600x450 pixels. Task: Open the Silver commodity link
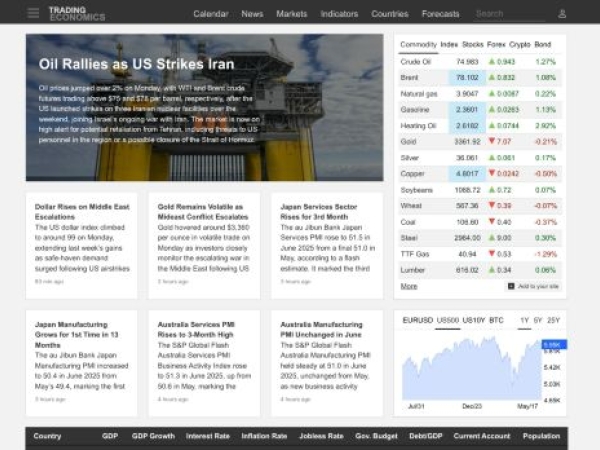[409, 158]
